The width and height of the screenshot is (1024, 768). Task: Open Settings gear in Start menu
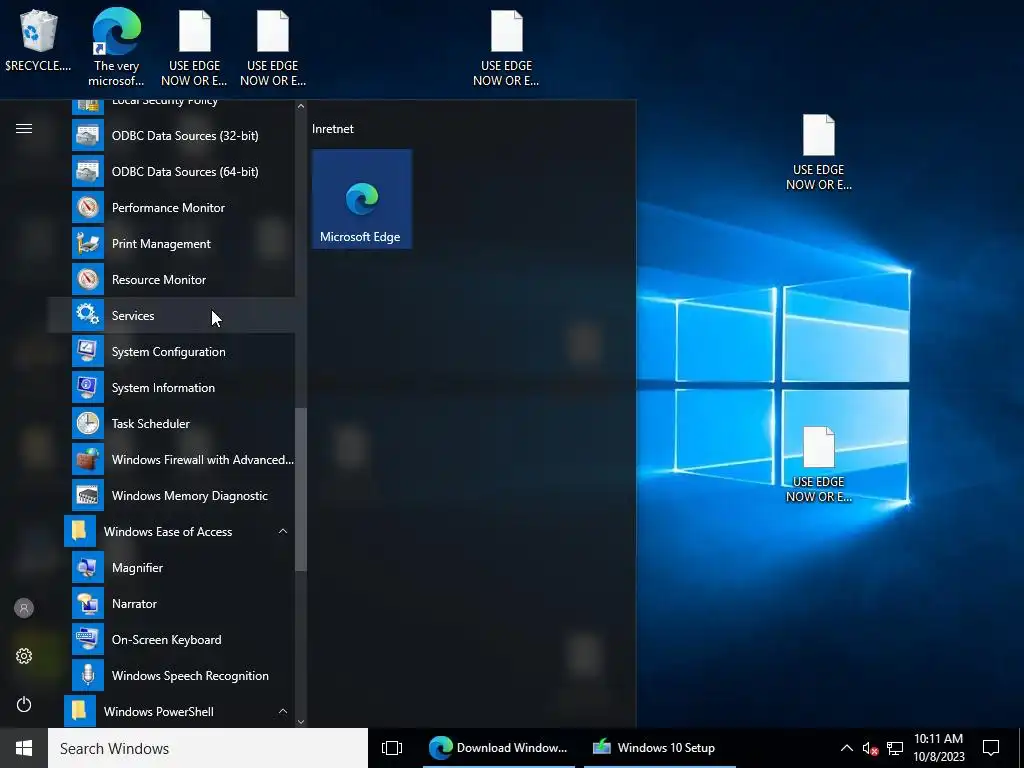pos(24,656)
